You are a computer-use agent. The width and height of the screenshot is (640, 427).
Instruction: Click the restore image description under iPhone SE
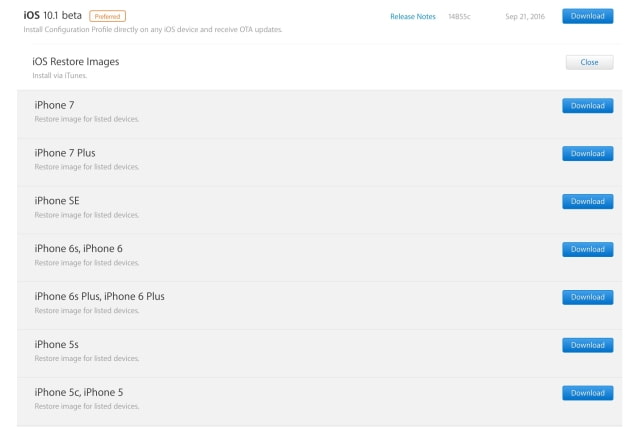click(x=87, y=215)
